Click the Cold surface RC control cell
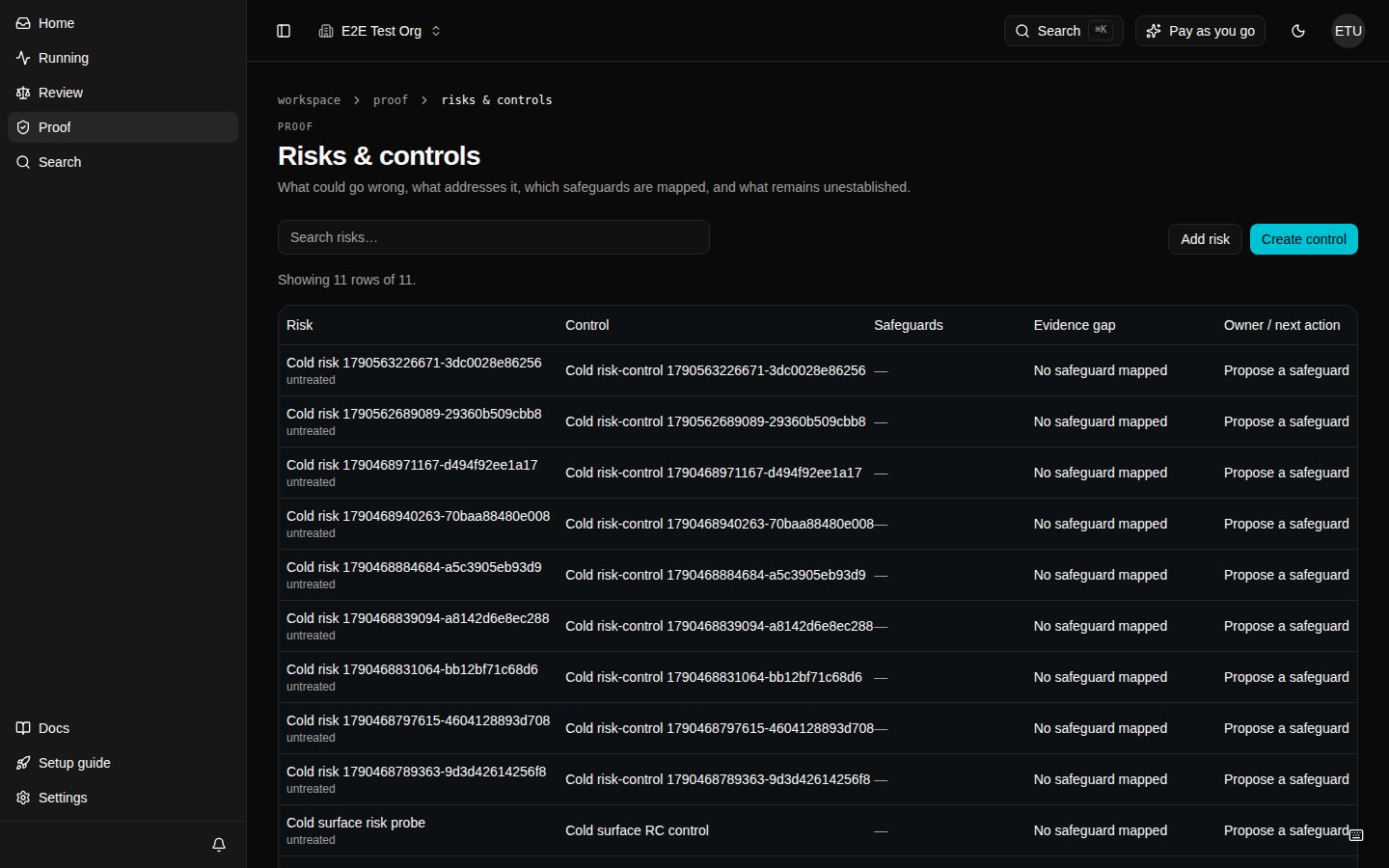 637,830
